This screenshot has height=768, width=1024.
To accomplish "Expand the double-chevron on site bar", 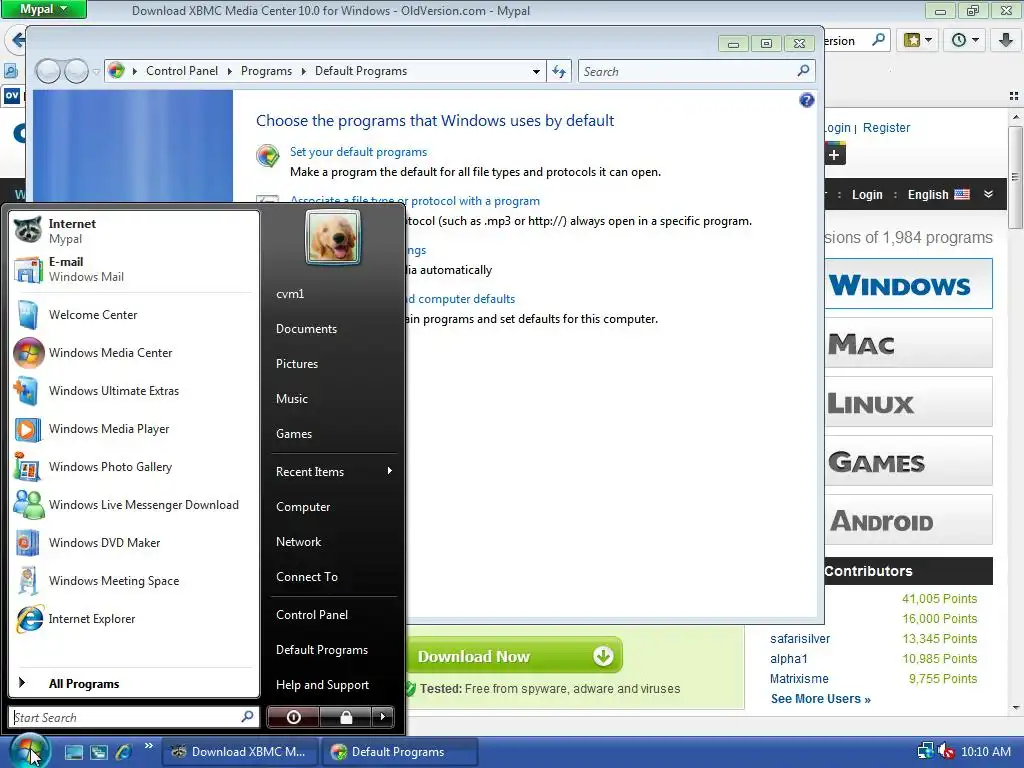I will tap(989, 195).
